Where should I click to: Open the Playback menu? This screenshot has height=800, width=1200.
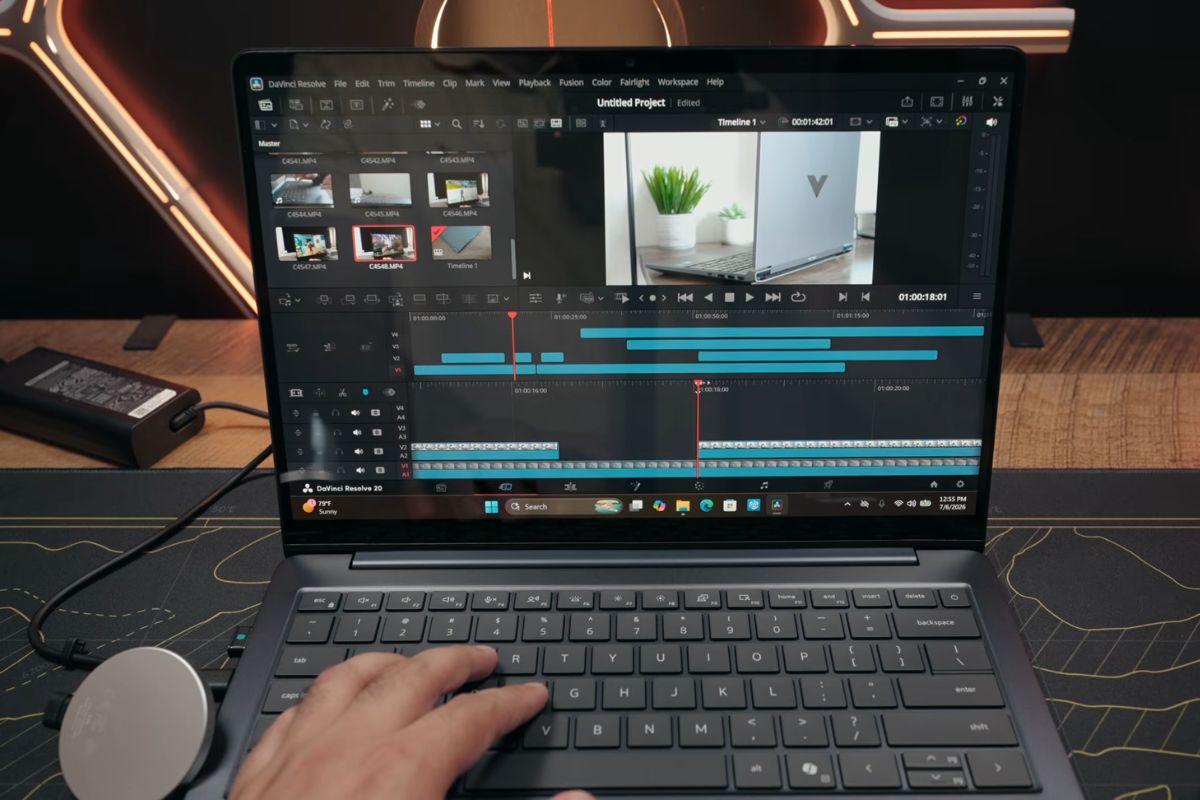pyautogui.click(x=535, y=83)
